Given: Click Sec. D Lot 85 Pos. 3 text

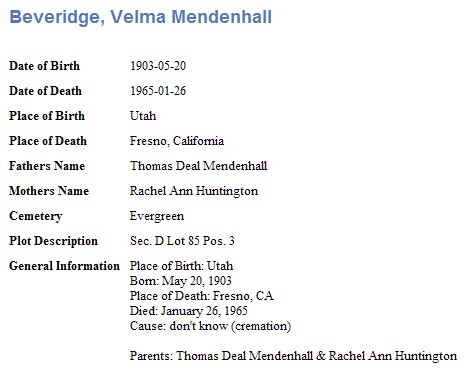Looking at the screenshot, I should click(182, 241).
